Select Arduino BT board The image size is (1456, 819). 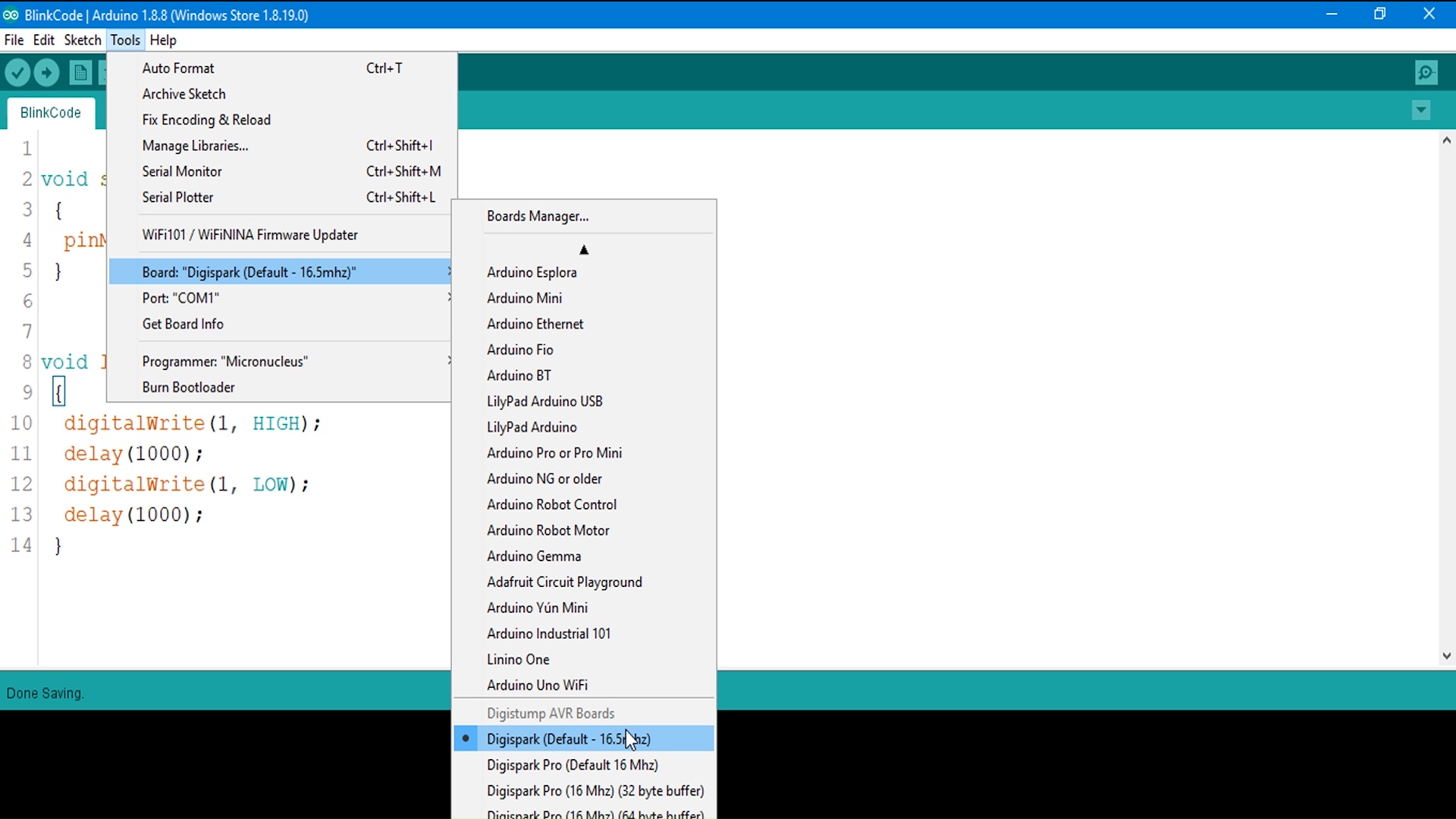pos(584,375)
